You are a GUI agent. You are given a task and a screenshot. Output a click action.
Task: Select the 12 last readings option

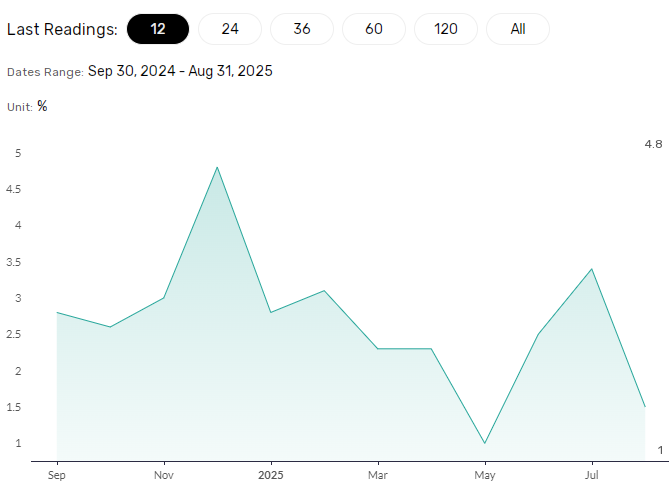click(158, 29)
